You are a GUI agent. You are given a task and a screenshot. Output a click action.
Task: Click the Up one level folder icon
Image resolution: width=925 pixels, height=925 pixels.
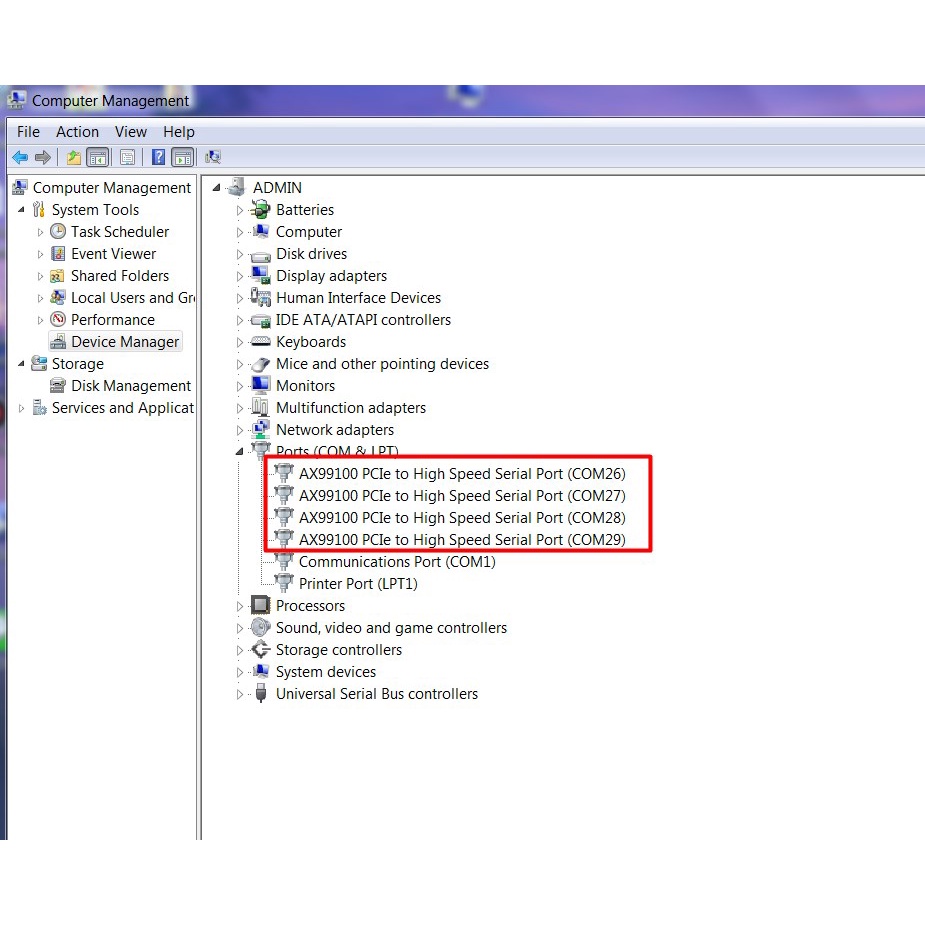point(73,157)
